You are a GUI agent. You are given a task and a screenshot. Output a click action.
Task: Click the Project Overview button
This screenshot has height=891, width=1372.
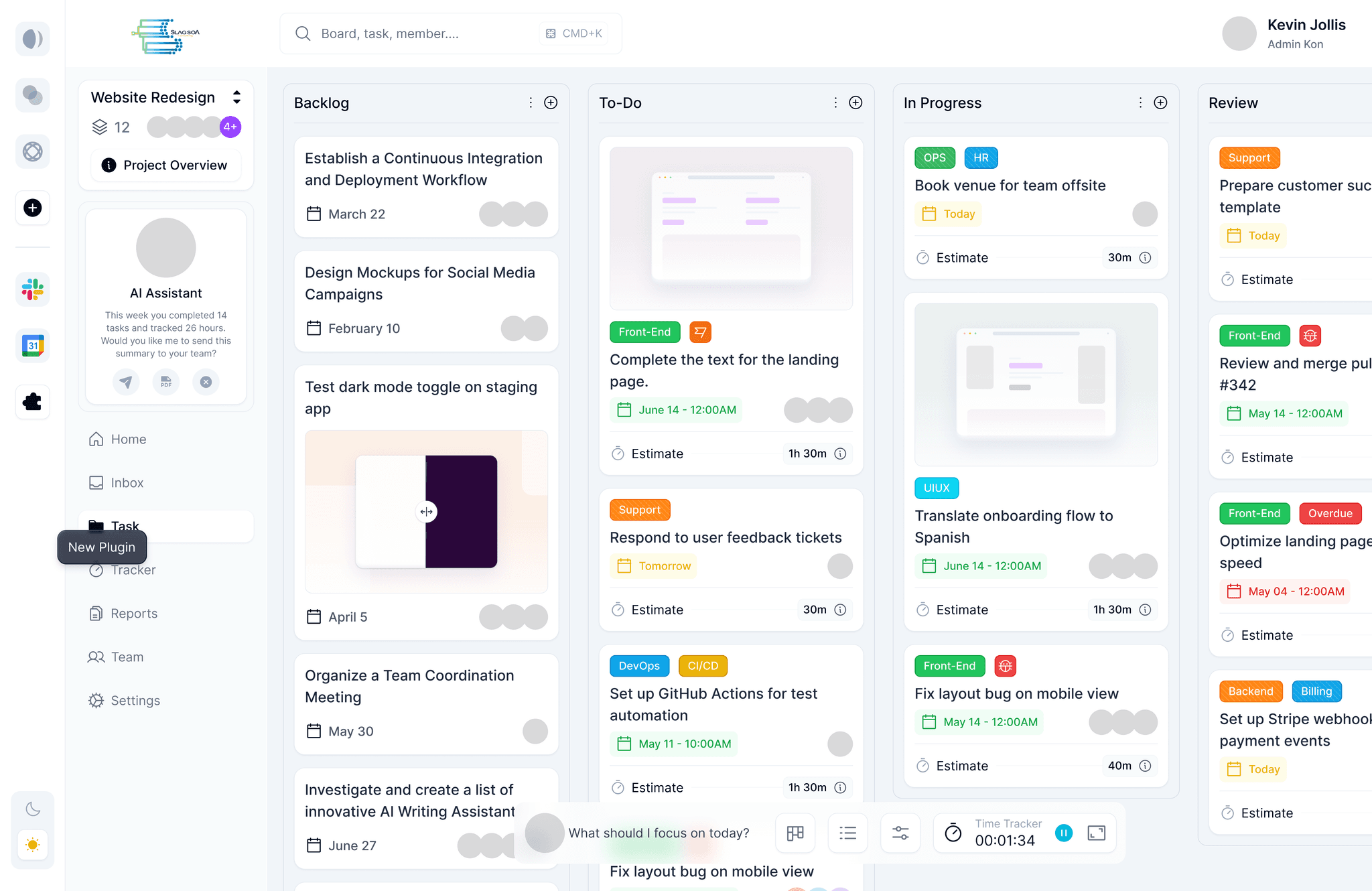click(x=165, y=165)
